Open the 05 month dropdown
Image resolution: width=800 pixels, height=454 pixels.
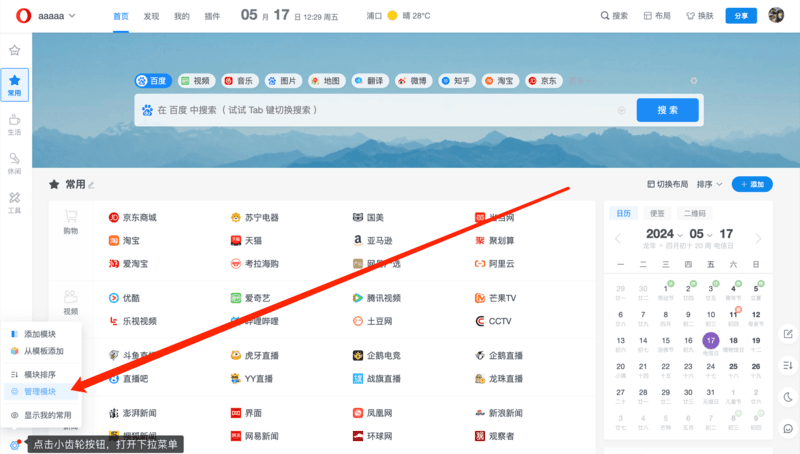tap(701, 234)
